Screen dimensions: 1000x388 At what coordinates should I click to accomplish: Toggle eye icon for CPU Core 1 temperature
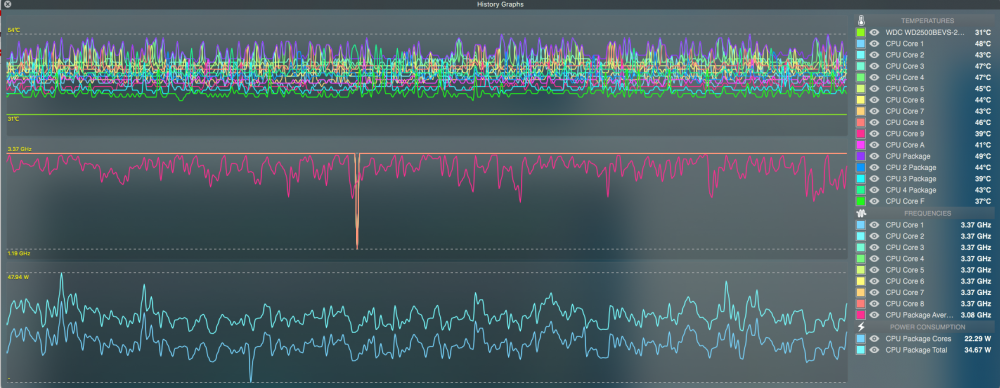tap(874, 43)
